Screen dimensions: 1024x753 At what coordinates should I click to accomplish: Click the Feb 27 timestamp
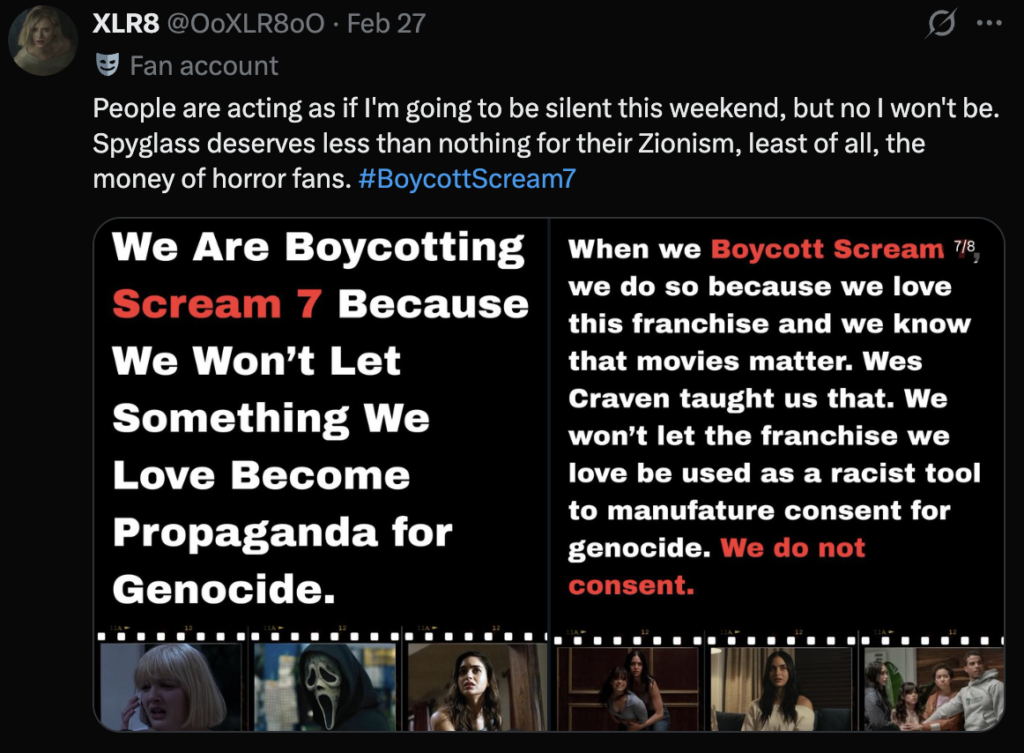click(x=386, y=24)
